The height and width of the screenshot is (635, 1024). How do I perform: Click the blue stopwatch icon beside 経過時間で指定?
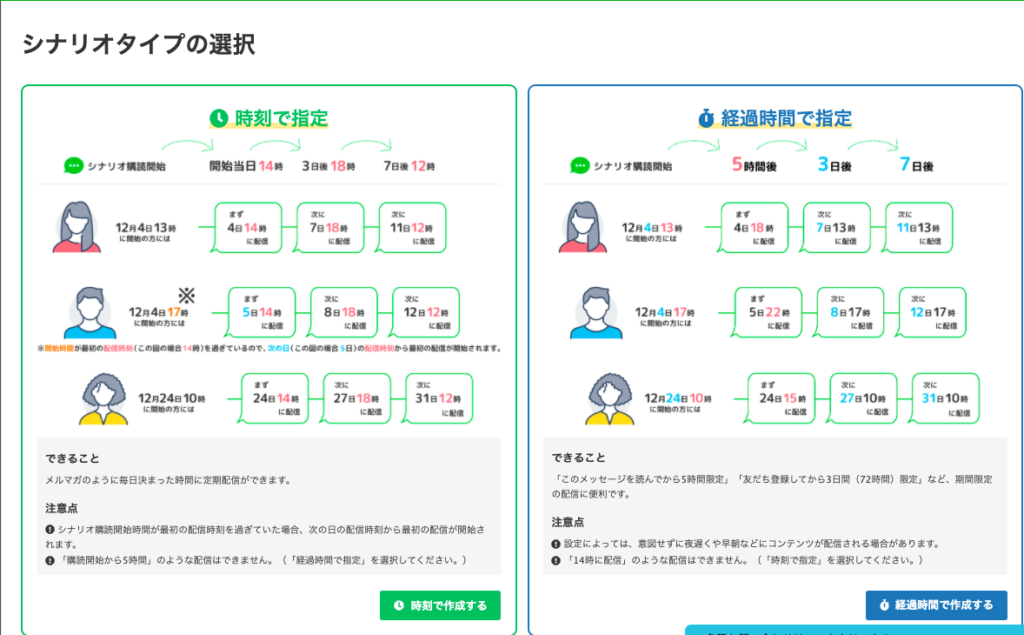pyautogui.click(x=706, y=119)
